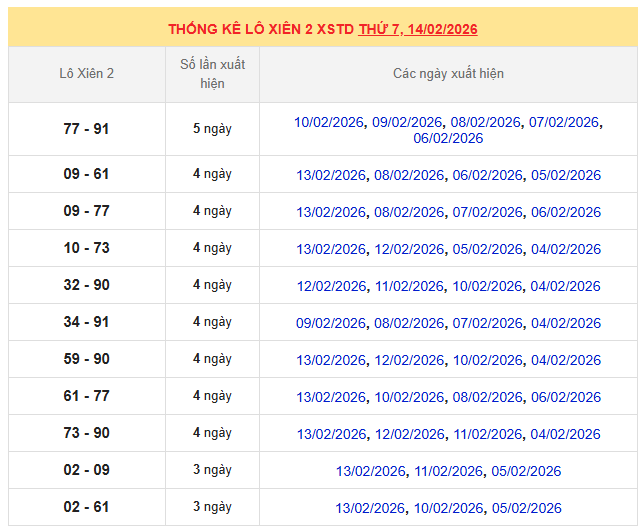Select the 02 - 61 pair cell

pos(86,507)
